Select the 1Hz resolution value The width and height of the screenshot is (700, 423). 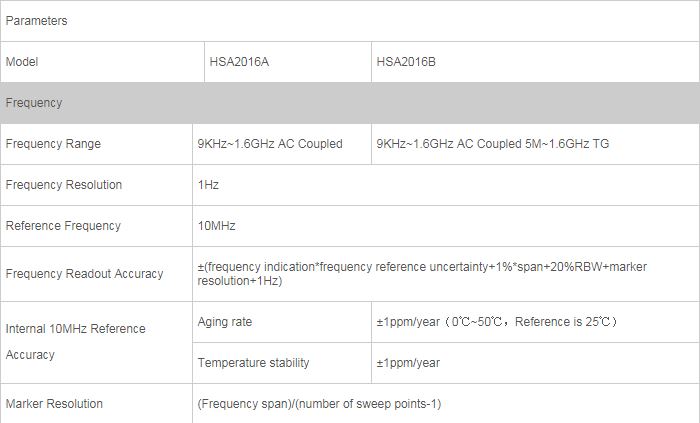pyautogui.click(x=208, y=185)
